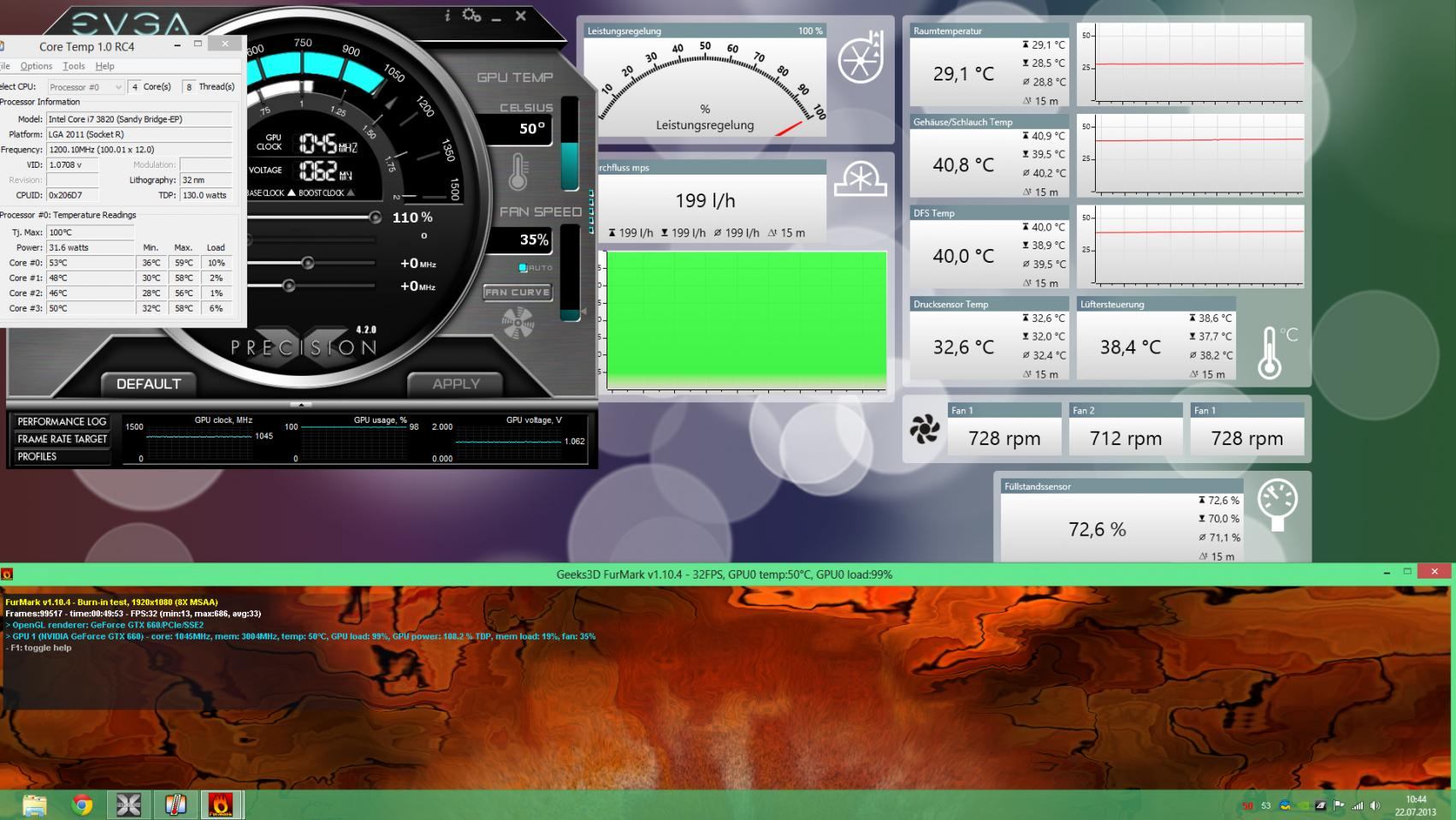
Task: Click the Drucksensor Temp 32,6 °C value
Action: point(963,347)
